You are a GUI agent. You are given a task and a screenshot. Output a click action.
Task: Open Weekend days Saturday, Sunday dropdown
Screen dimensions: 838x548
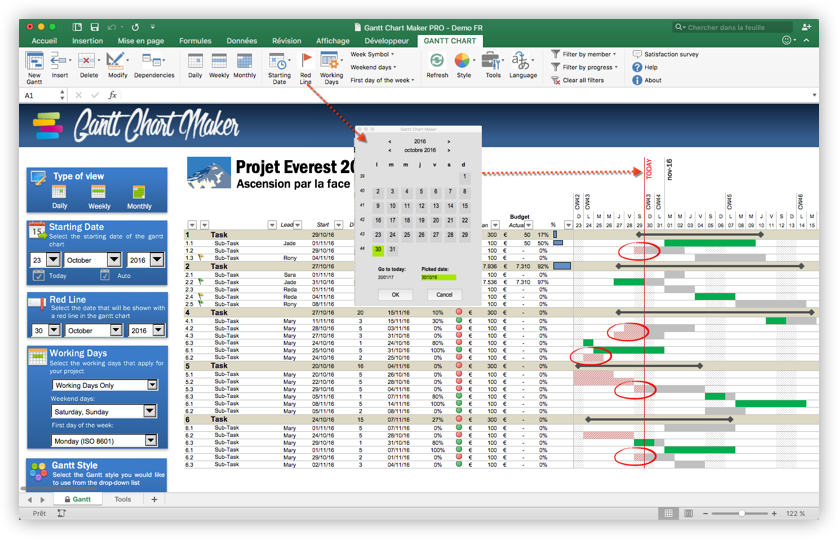pyautogui.click(x=150, y=411)
